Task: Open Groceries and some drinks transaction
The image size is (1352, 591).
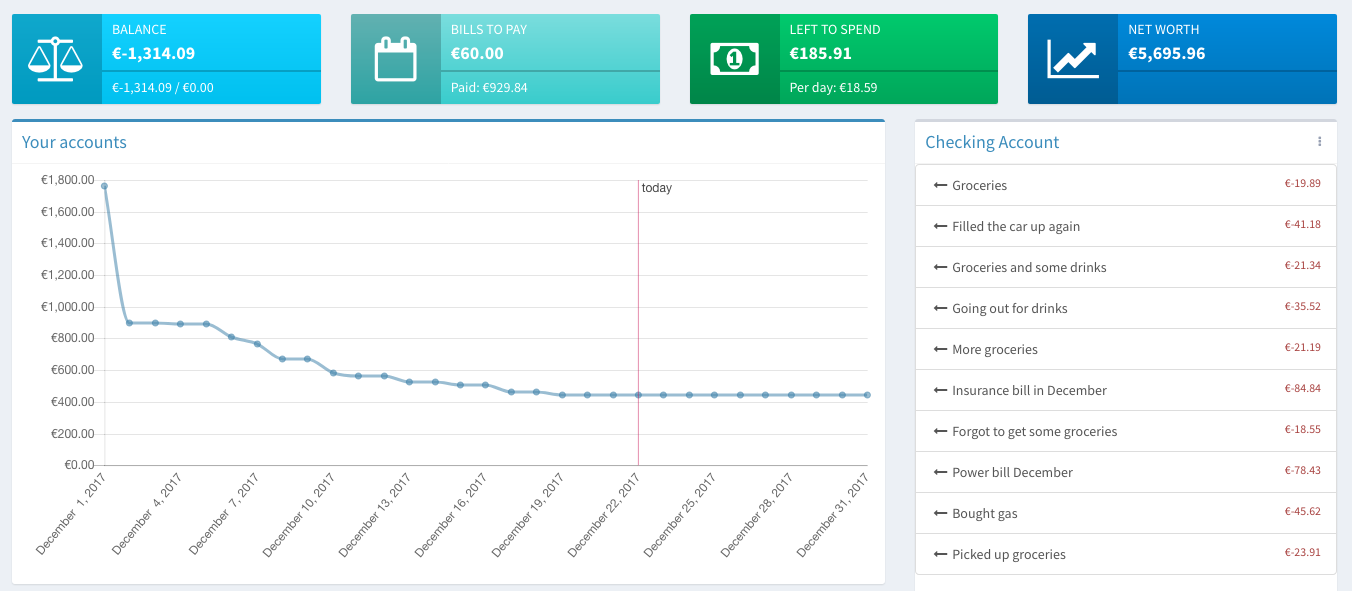Action: click(1029, 268)
